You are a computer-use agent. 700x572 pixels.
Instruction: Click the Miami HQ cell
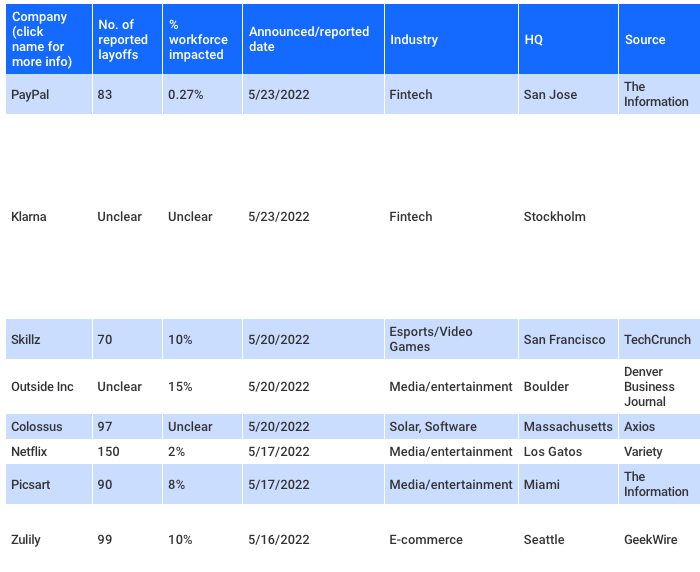tap(568, 484)
